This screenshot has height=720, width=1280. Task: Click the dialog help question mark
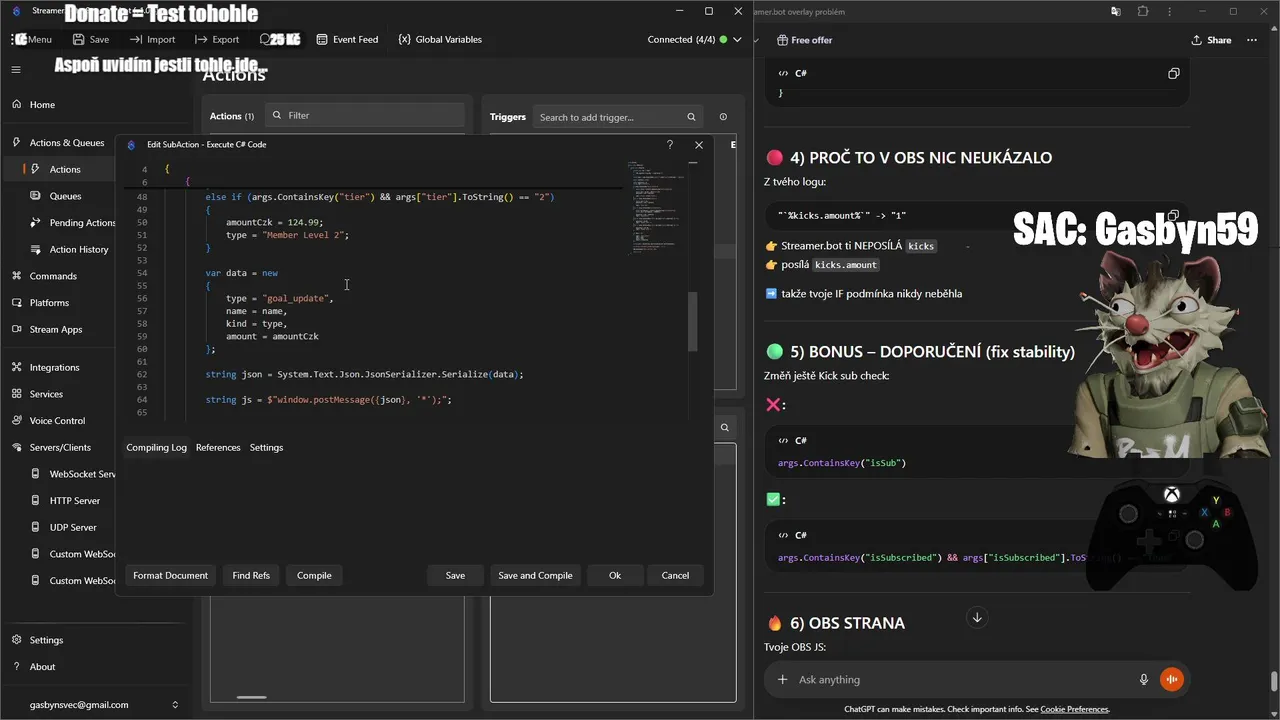pos(670,145)
